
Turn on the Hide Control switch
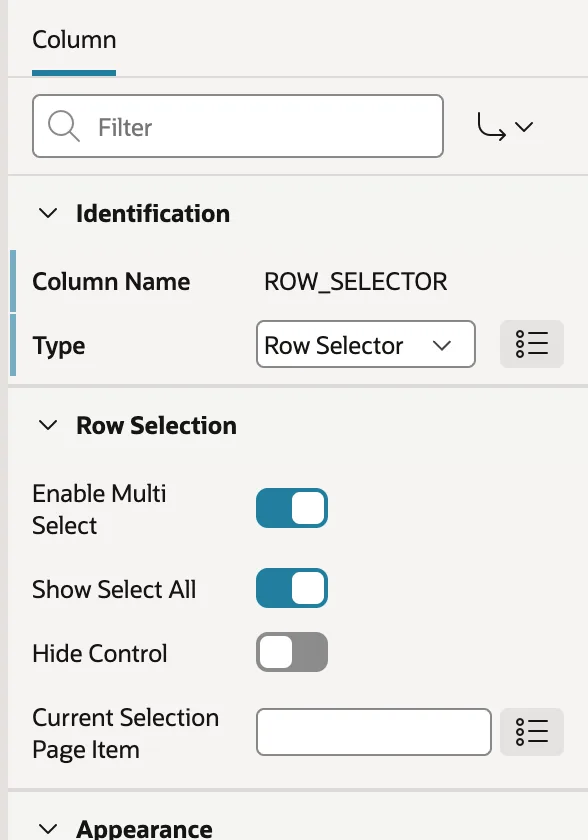pyautogui.click(x=292, y=652)
